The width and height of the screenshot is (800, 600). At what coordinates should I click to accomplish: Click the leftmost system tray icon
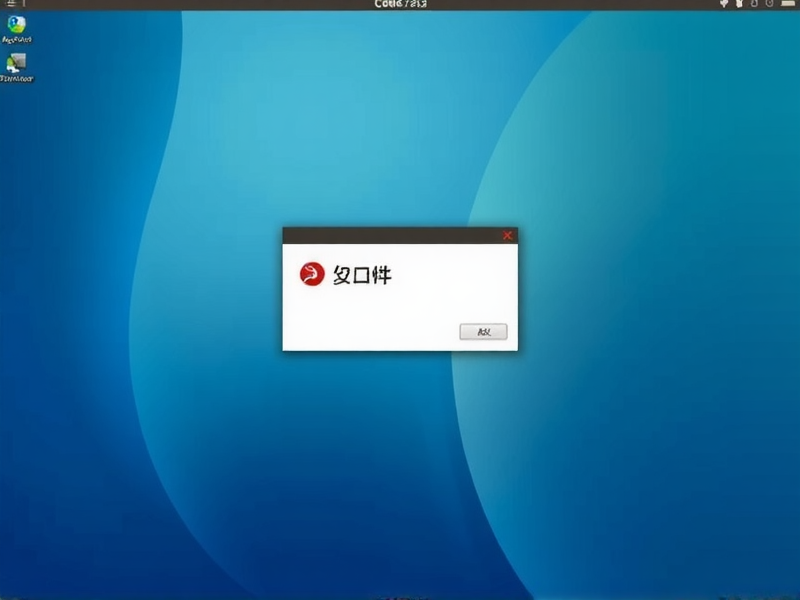(x=724, y=5)
